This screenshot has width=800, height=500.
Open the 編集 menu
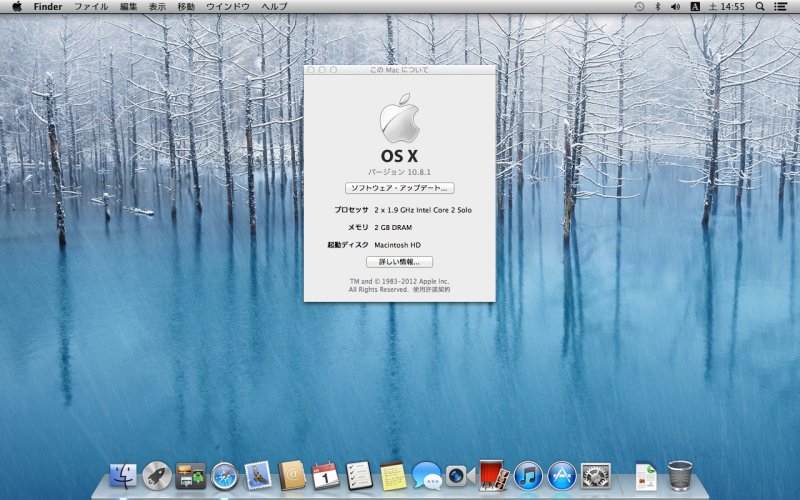(x=128, y=7)
